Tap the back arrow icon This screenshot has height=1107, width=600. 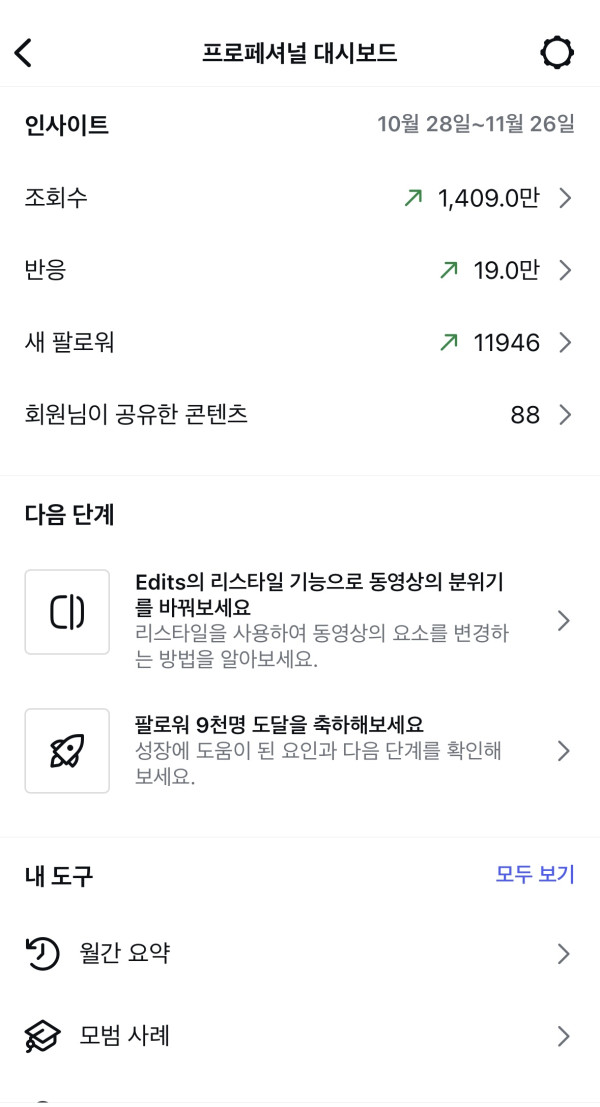[24, 53]
